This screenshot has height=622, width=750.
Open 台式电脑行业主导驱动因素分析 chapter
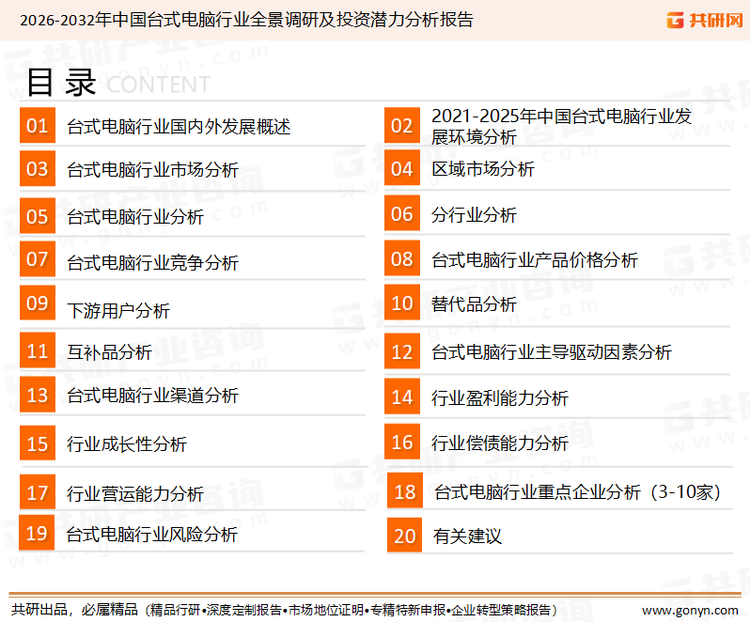tap(551, 352)
